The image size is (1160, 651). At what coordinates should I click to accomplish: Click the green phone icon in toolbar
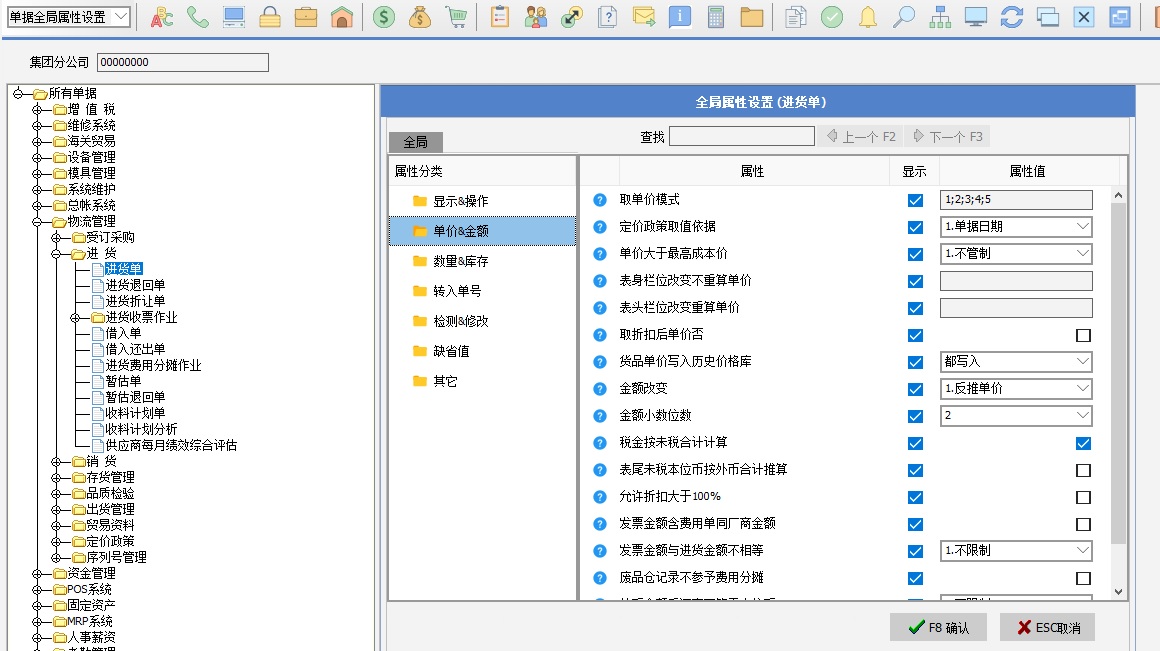[198, 17]
